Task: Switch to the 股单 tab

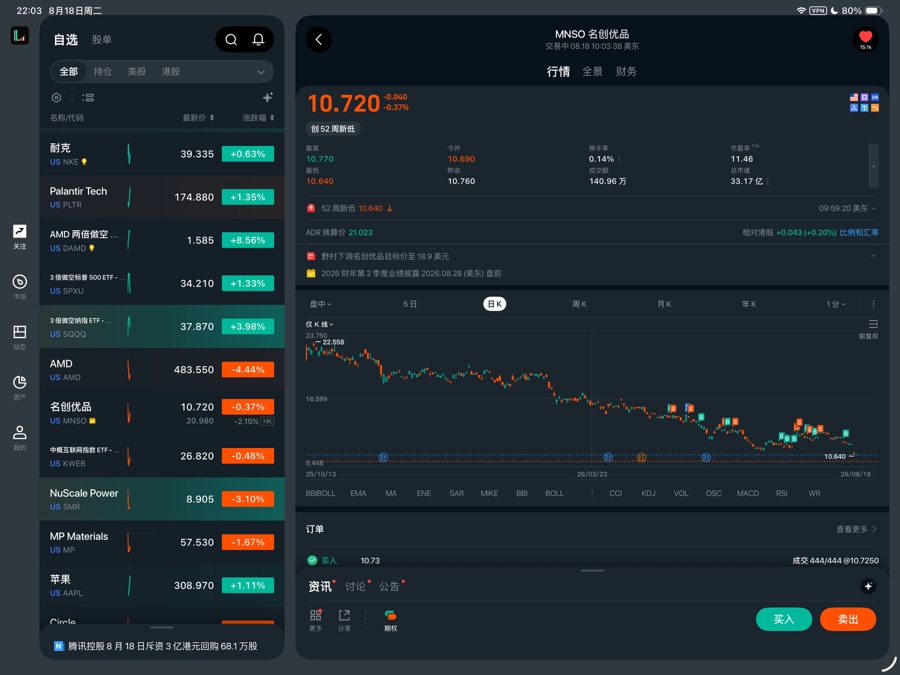Action: tap(102, 40)
